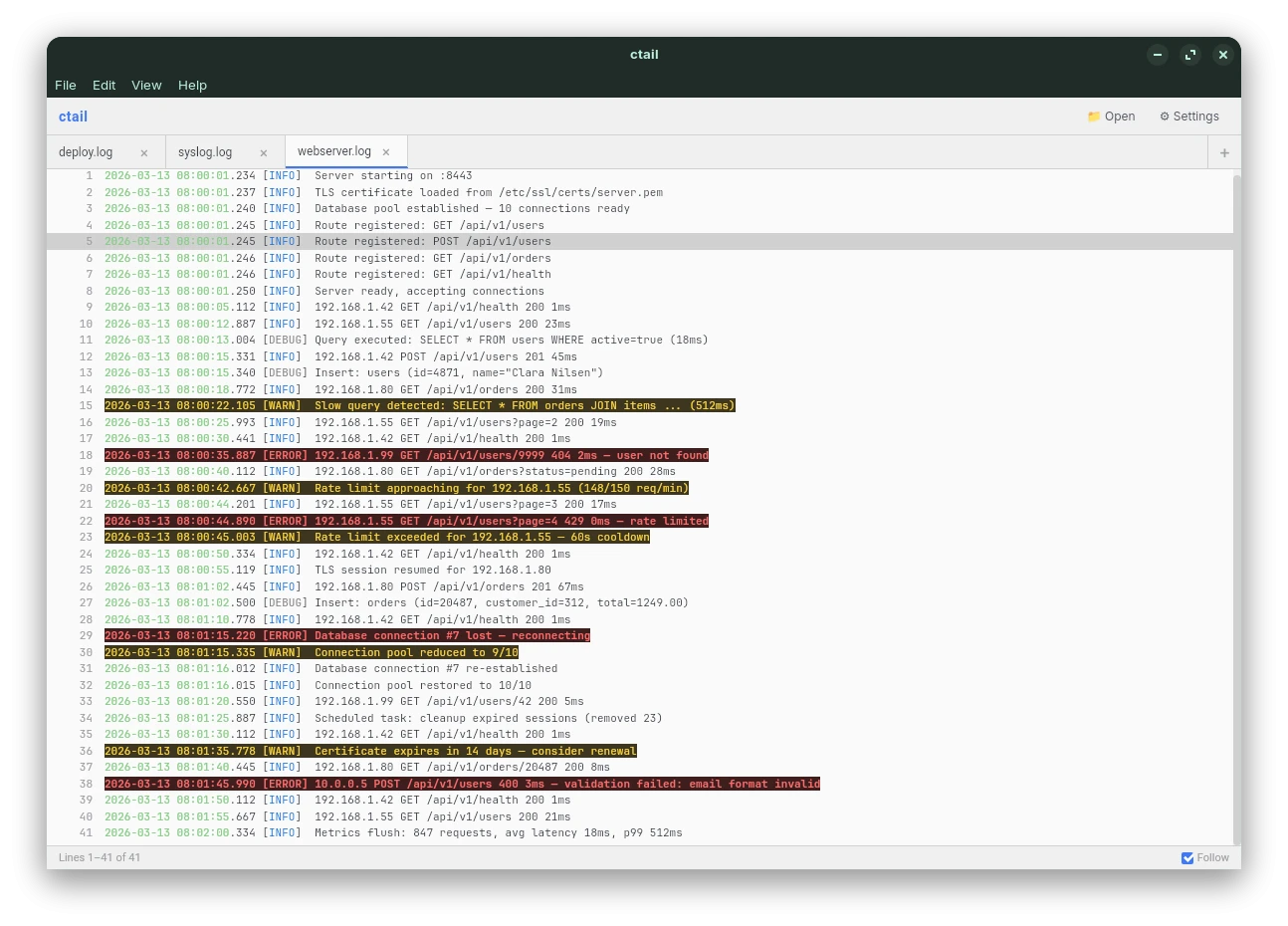1288x926 pixels.
Task: Select line 'GET /api/v1/users?page=2 200 19ms'
Action: click(x=640, y=422)
